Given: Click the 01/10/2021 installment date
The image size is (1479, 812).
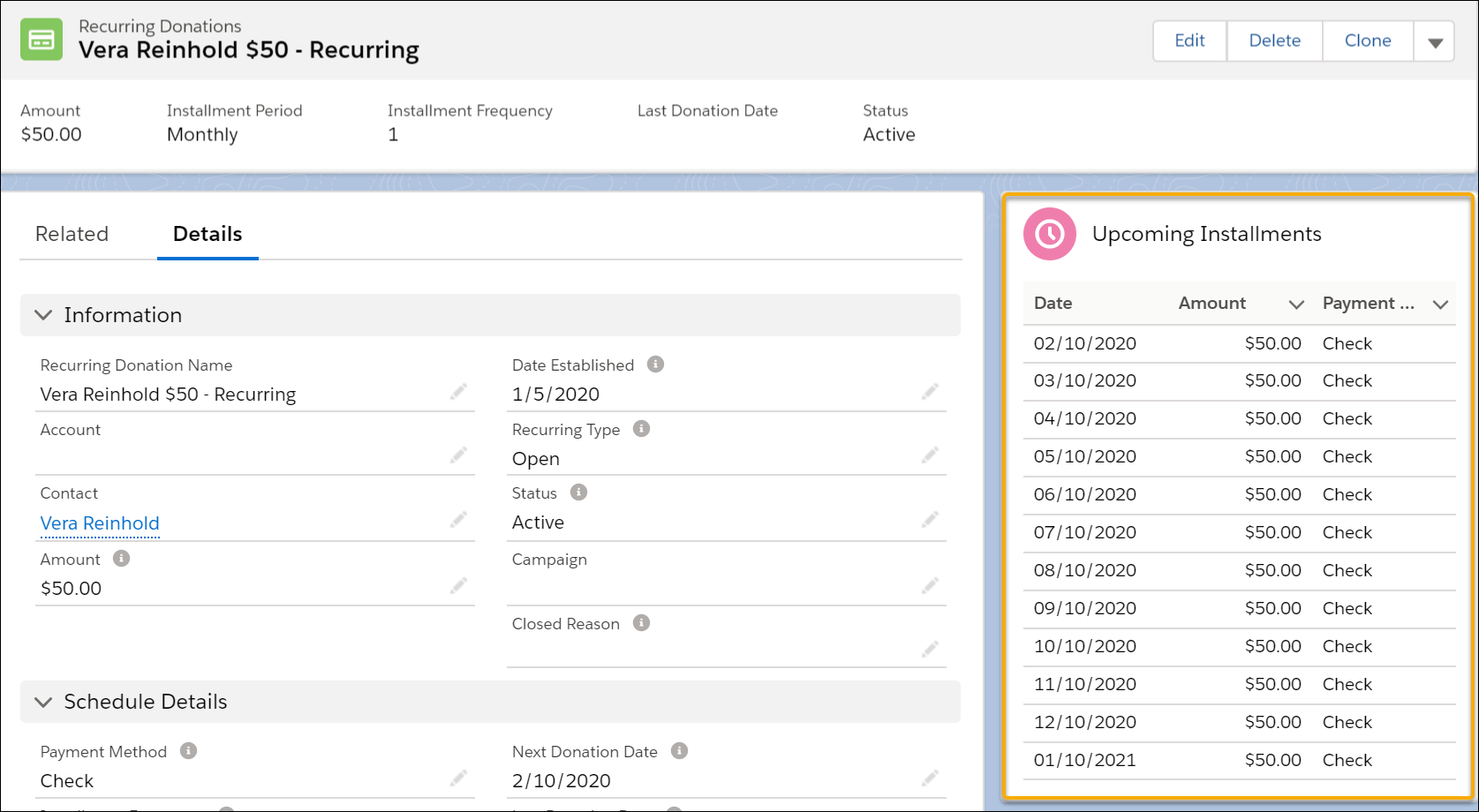Looking at the screenshot, I should (1085, 760).
